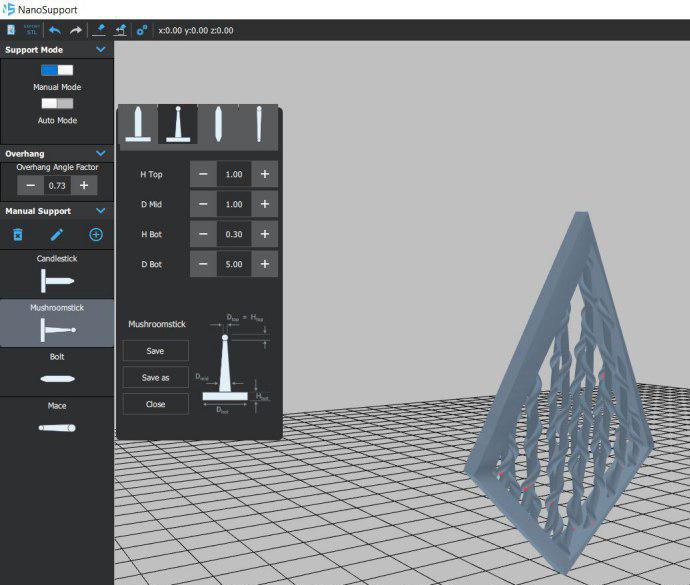Click the edit support pencil icon
Screen dimensions: 690x585
56,235
